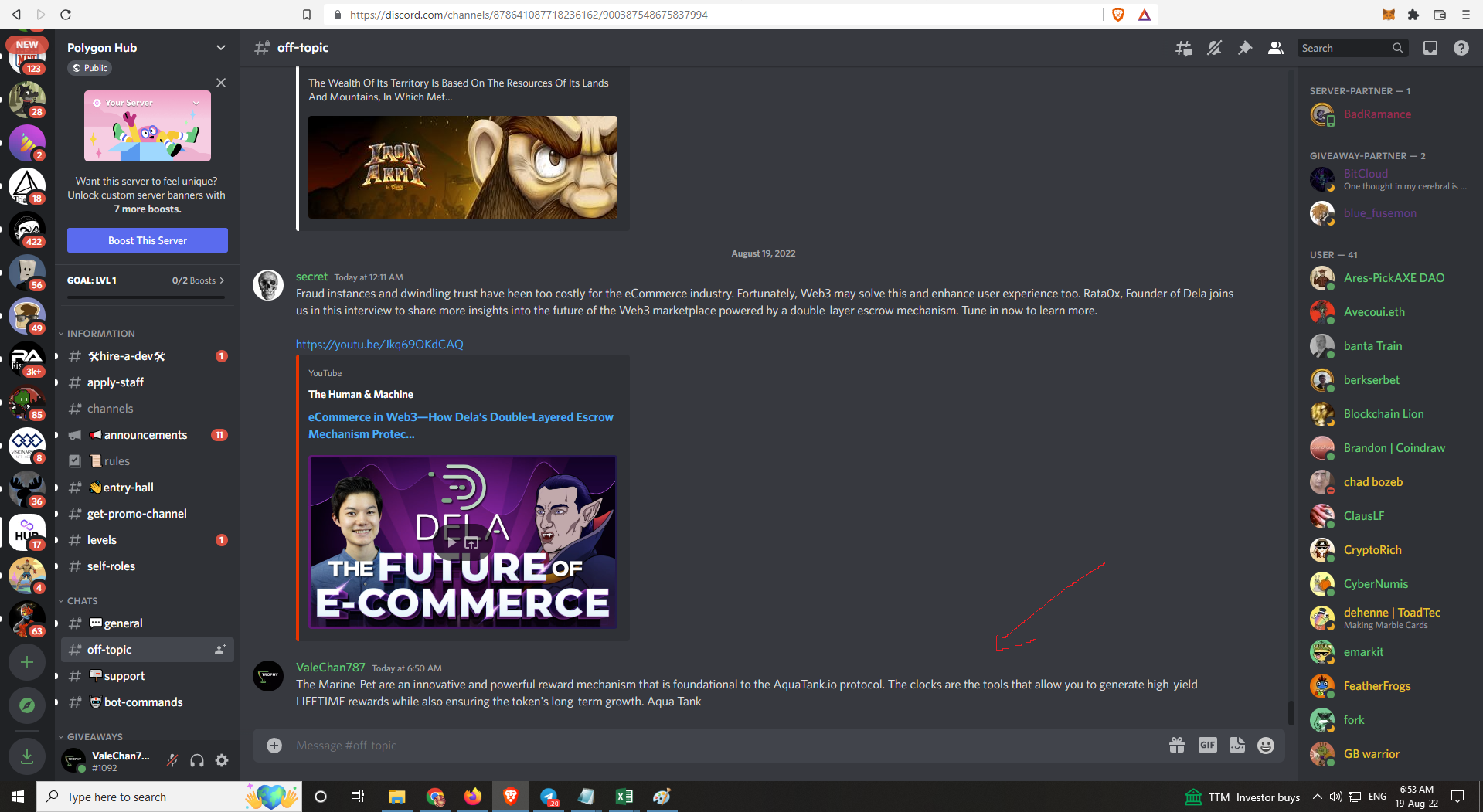Open the Threads icon in channel header
The height and width of the screenshot is (812, 1483).
point(1183,48)
